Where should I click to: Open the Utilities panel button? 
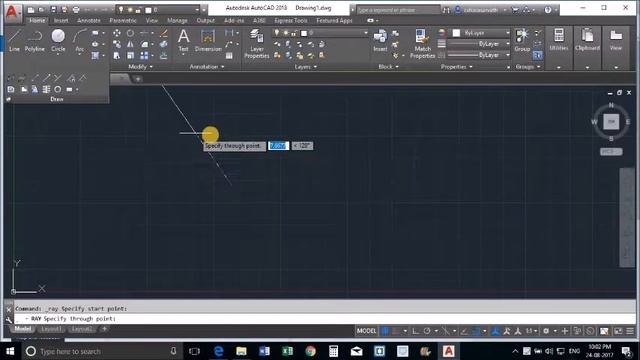tap(559, 40)
